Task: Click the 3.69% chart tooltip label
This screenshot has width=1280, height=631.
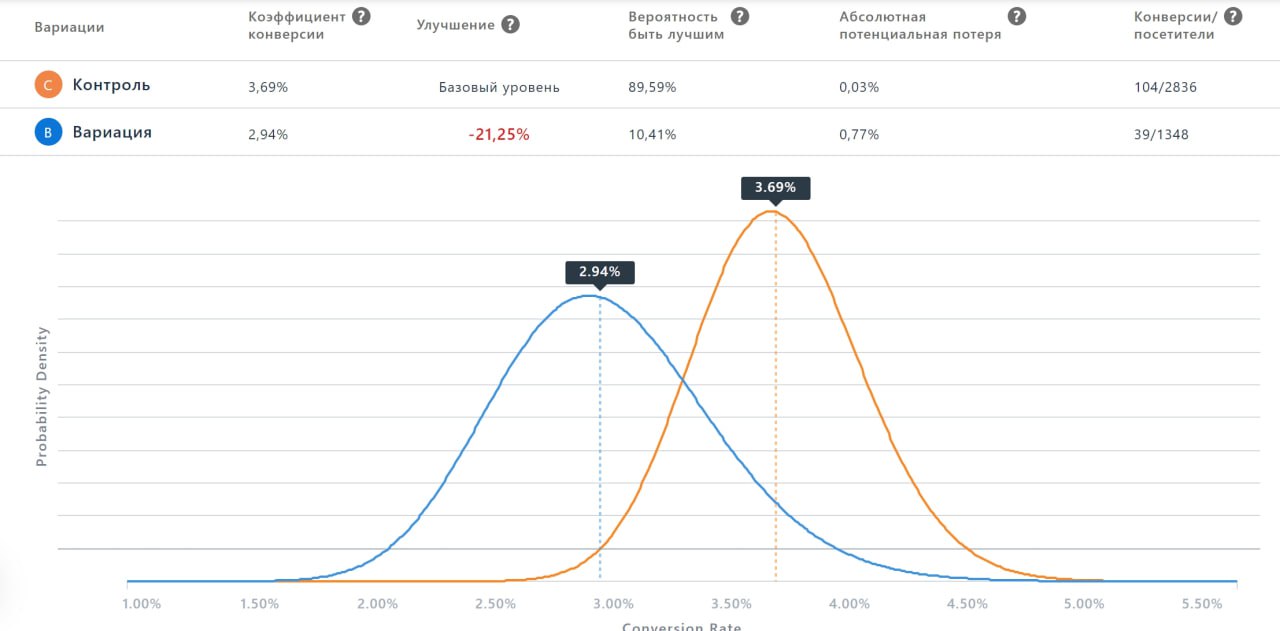Action: pos(775,187)
